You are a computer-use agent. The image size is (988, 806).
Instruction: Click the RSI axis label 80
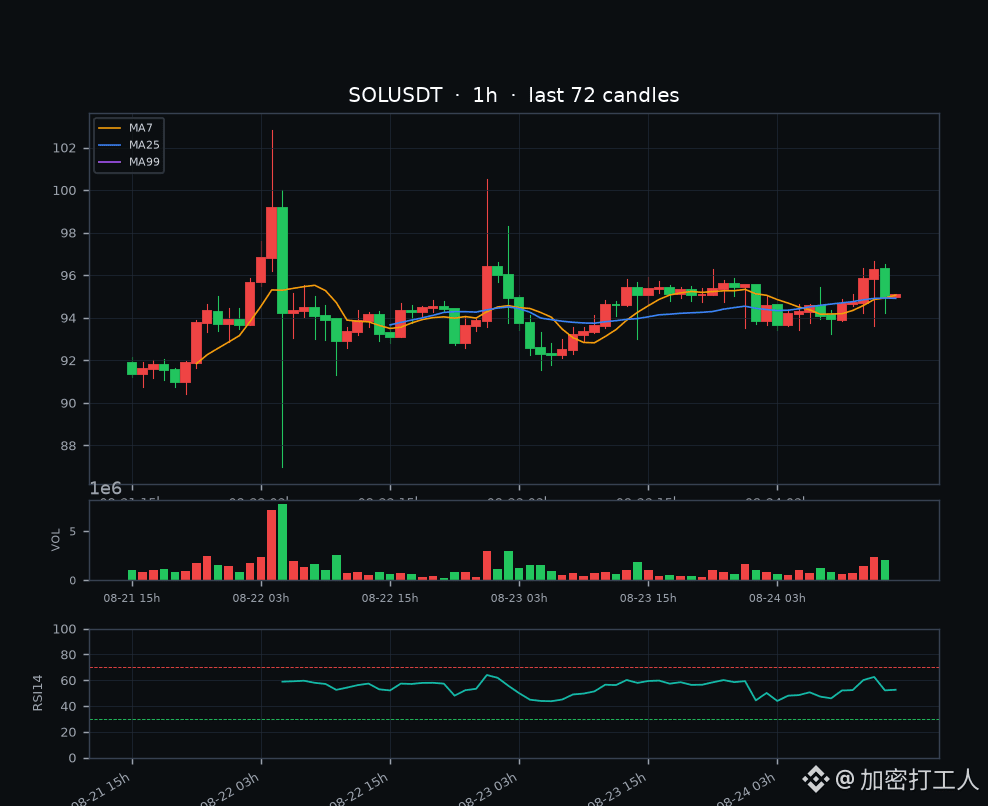[x=68, y=655]
